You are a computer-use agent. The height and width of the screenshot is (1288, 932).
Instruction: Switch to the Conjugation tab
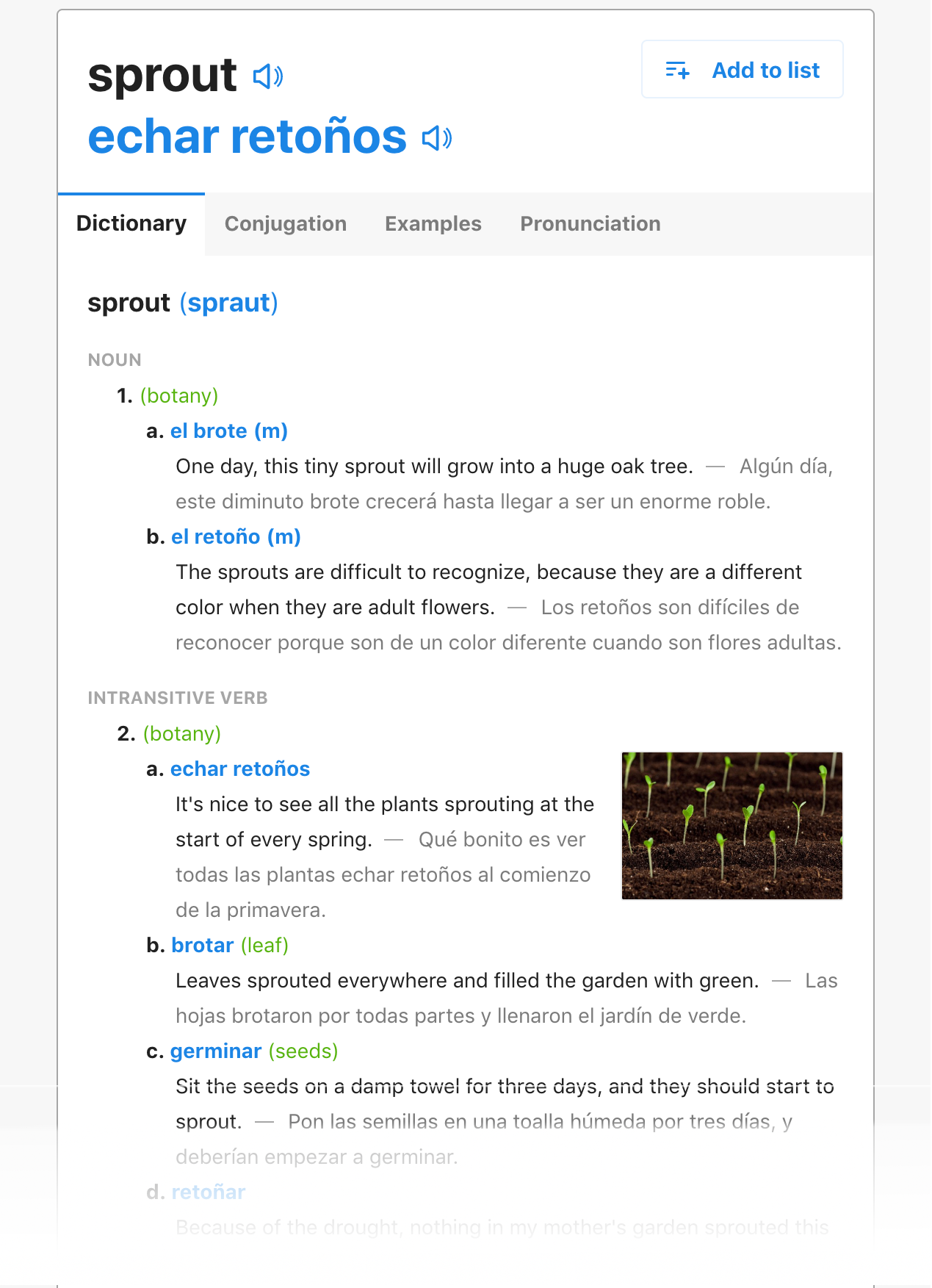pos(286,224)
